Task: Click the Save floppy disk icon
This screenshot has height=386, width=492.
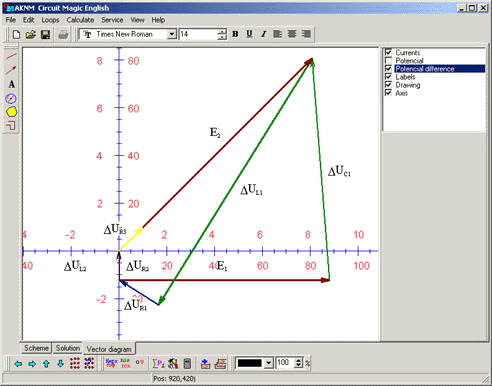Action: click(x=45, y=34)
